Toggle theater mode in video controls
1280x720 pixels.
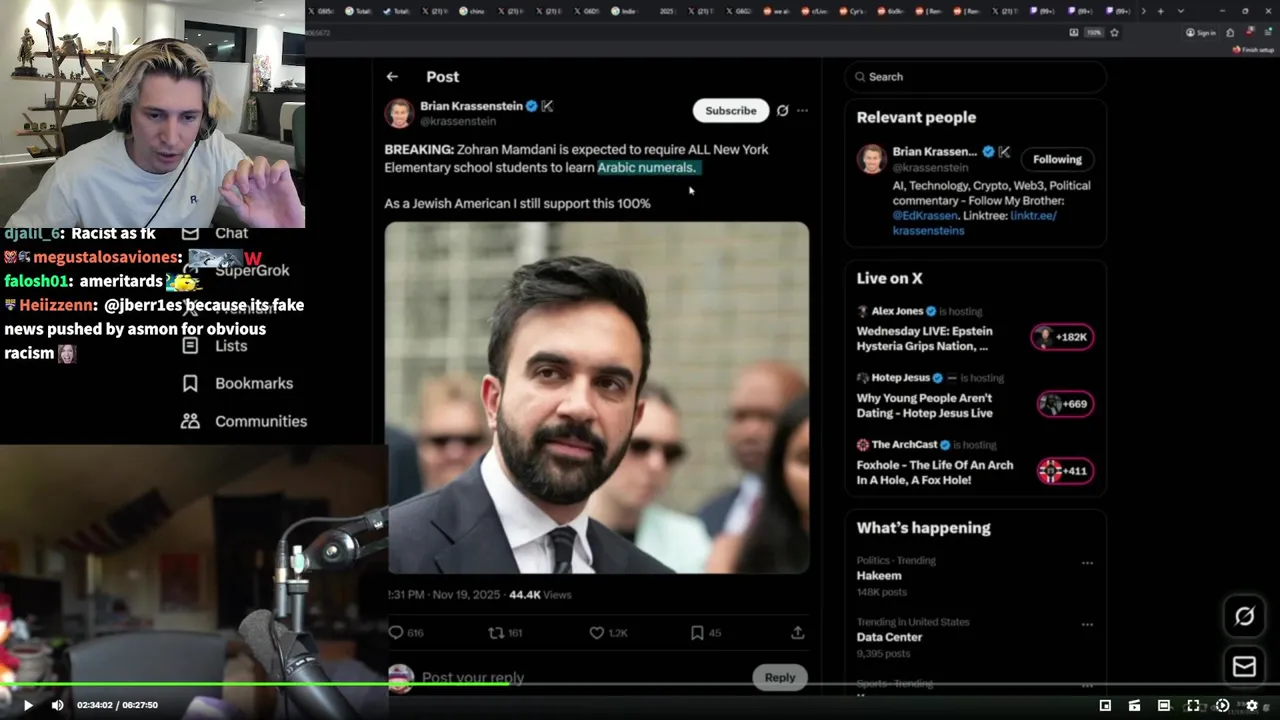point(1163,705)
